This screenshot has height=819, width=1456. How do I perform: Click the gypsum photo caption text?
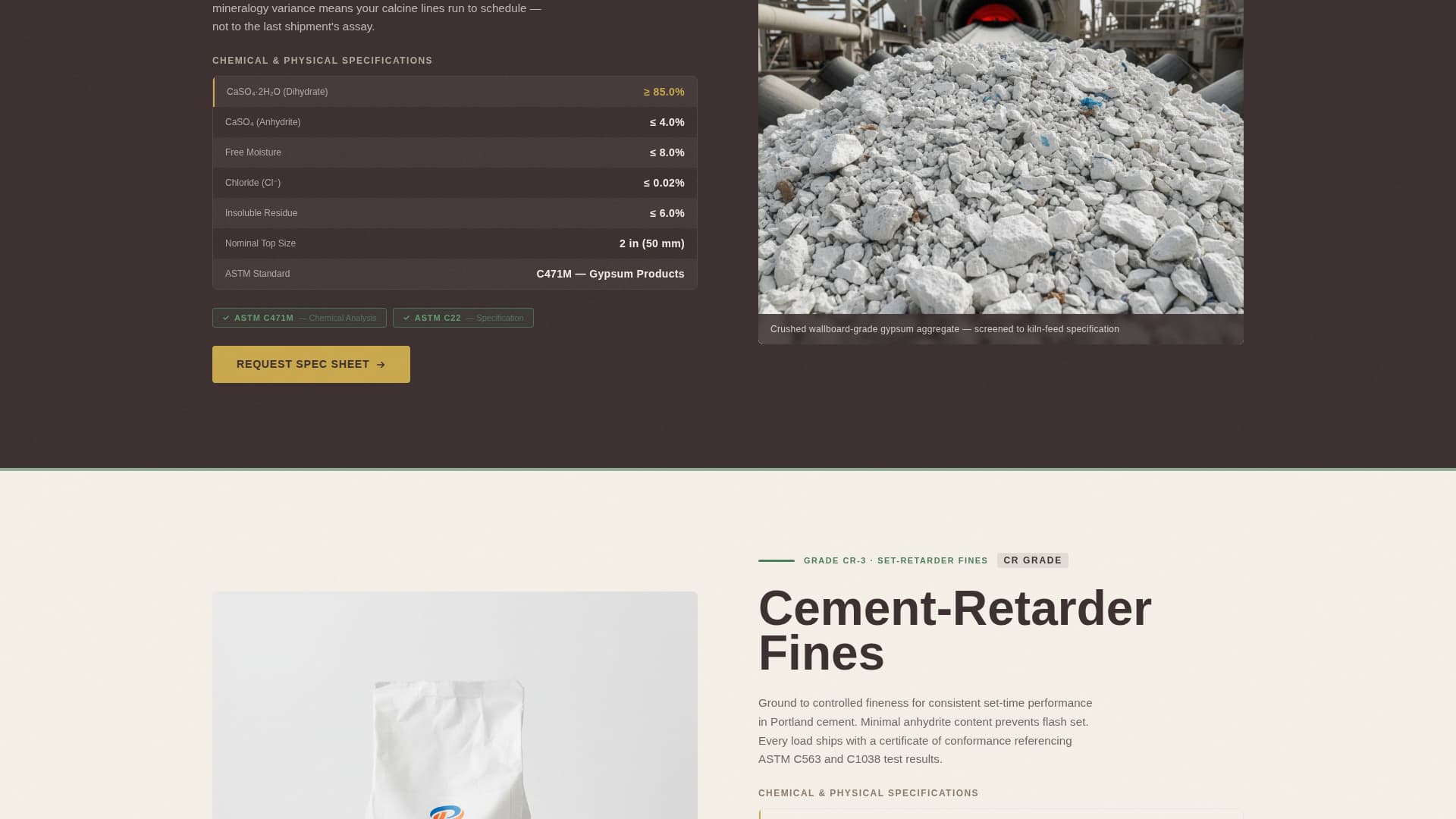click(x=945, y=329)
